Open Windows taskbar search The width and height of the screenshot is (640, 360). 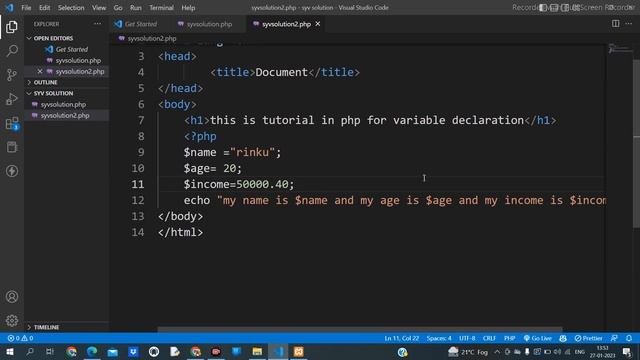pyautogui.click(x=30, y=351)
